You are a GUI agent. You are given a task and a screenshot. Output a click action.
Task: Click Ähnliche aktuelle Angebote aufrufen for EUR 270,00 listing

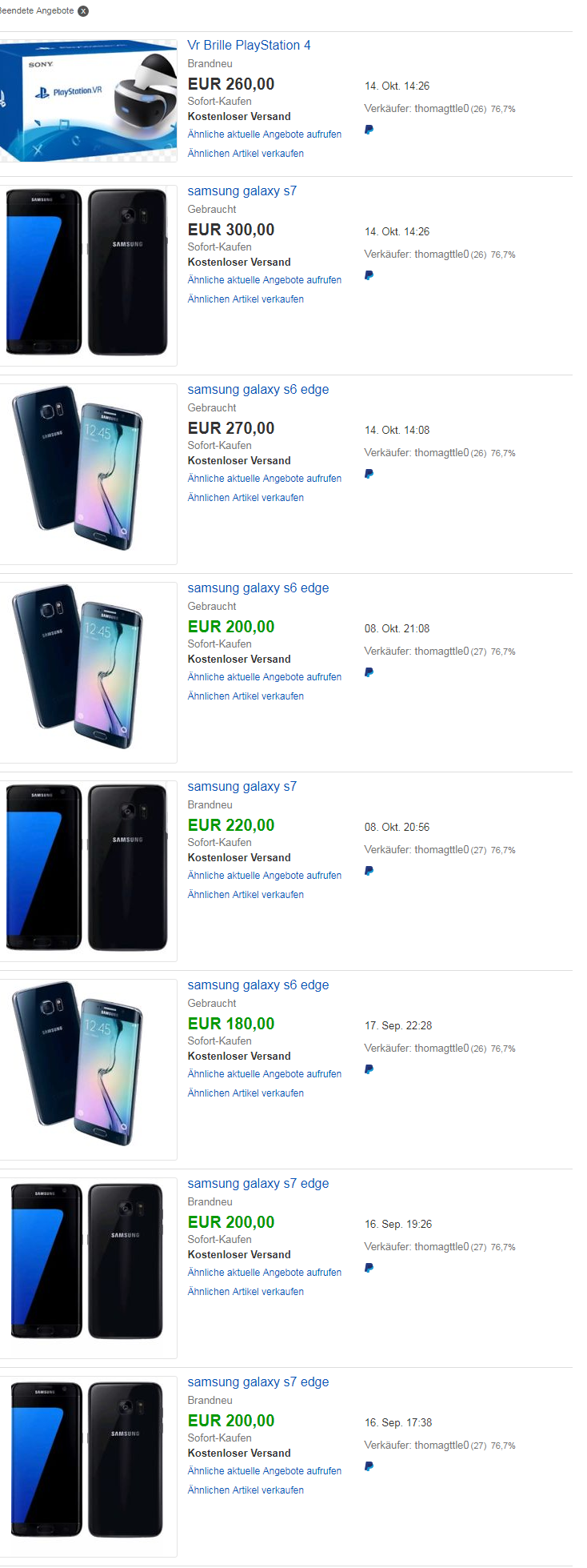pyautogui.click(x=264, y=479)
